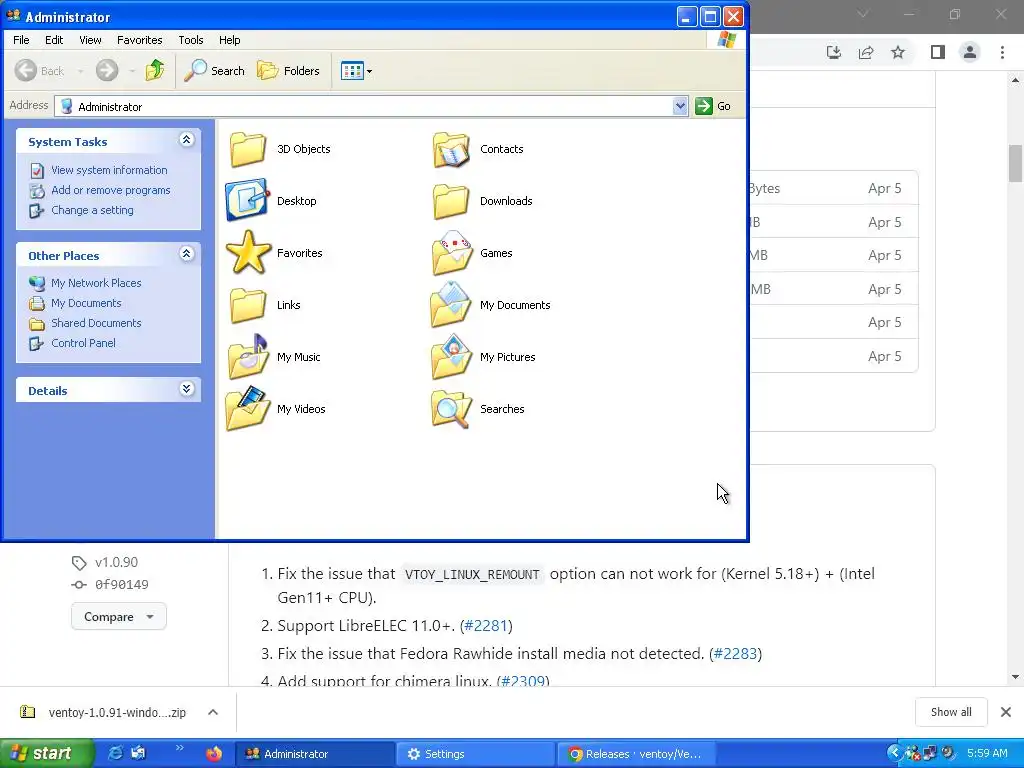
Task: Select the My Videos folder icon
Action: point(248,409)
